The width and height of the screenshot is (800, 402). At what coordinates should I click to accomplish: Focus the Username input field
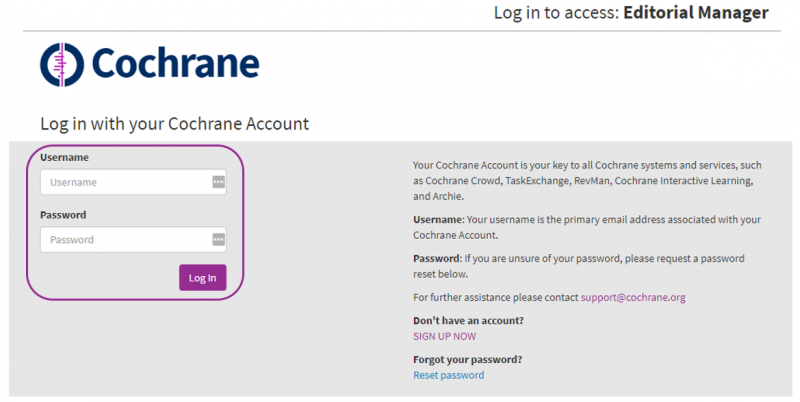click(125, 182)
